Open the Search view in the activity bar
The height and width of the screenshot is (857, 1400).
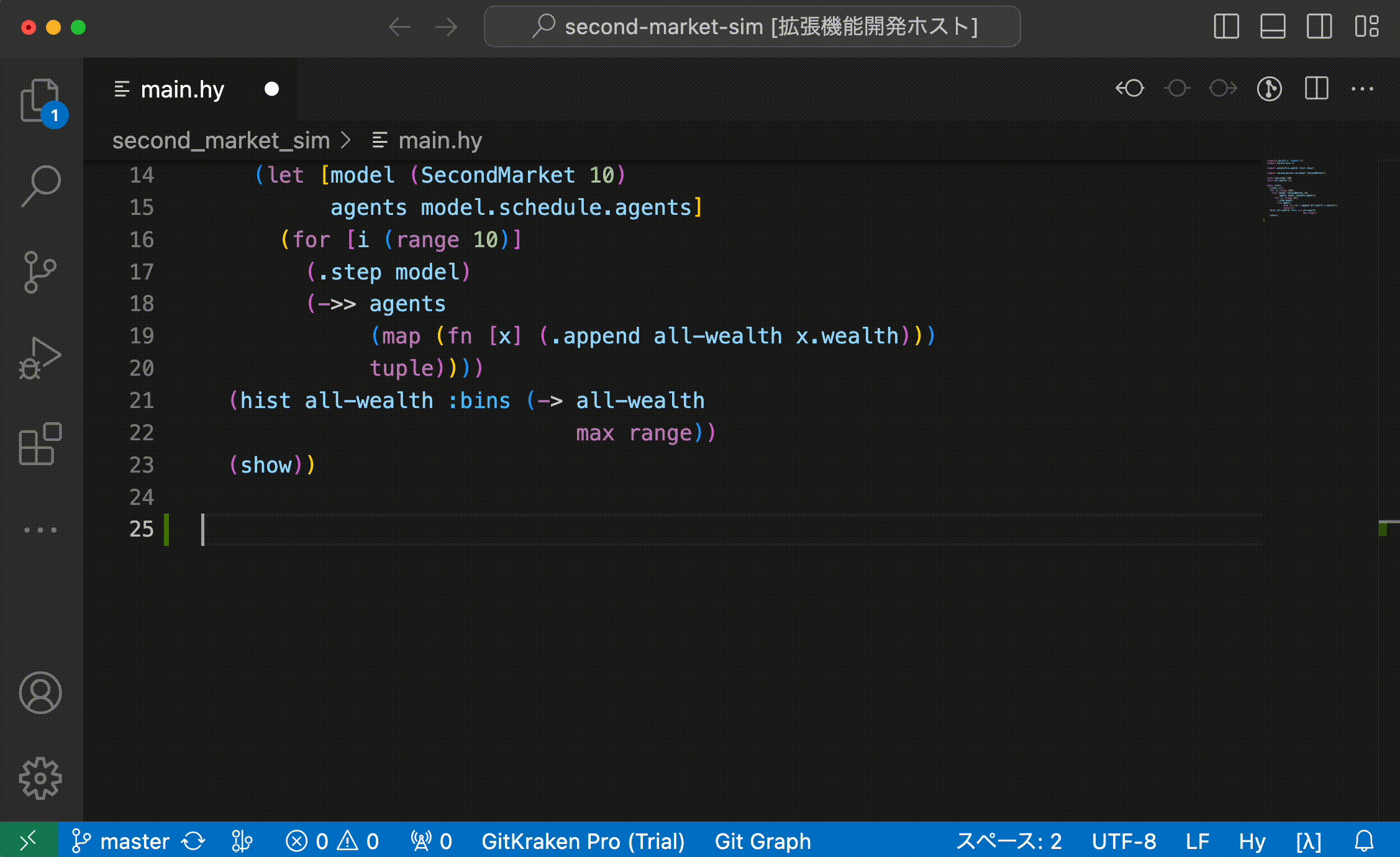pos(40,184)
